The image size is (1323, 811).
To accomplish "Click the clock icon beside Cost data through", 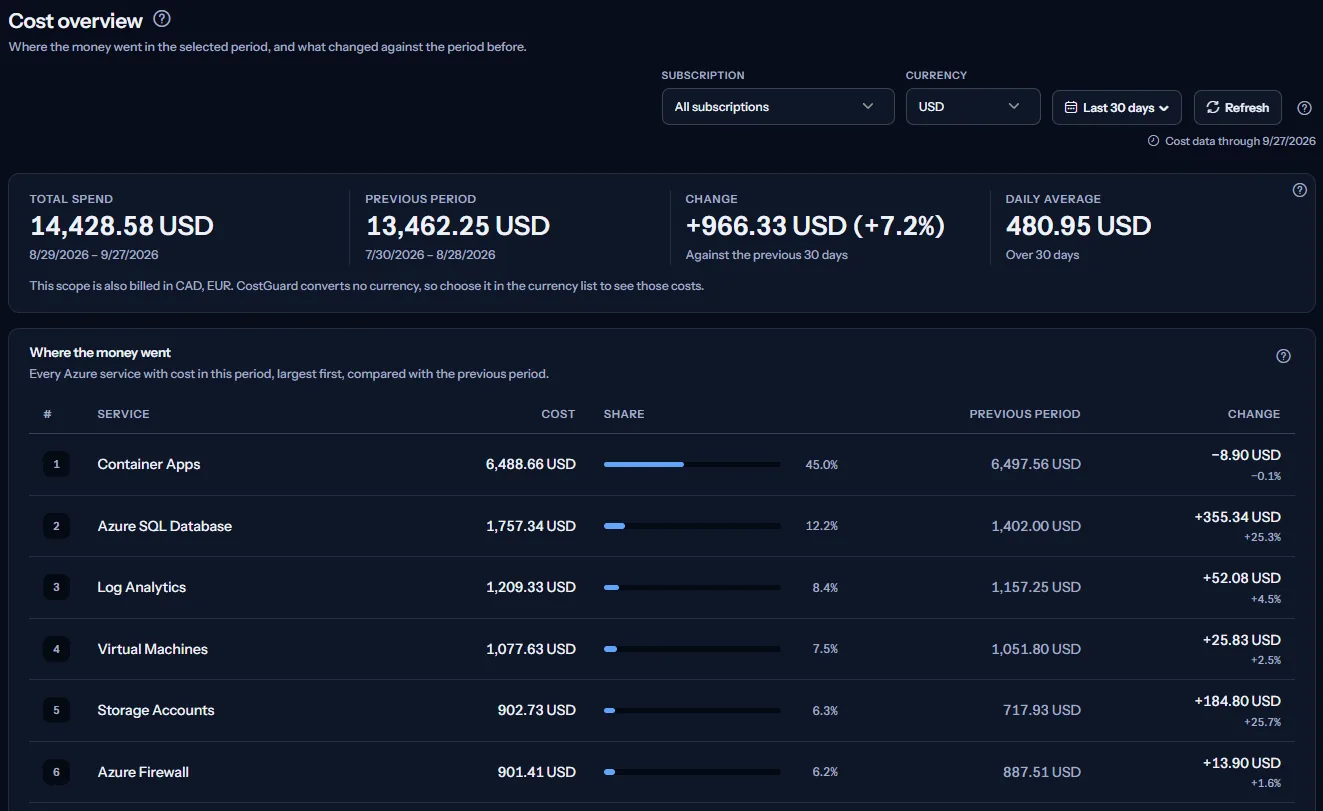I will click(1153, 141).
